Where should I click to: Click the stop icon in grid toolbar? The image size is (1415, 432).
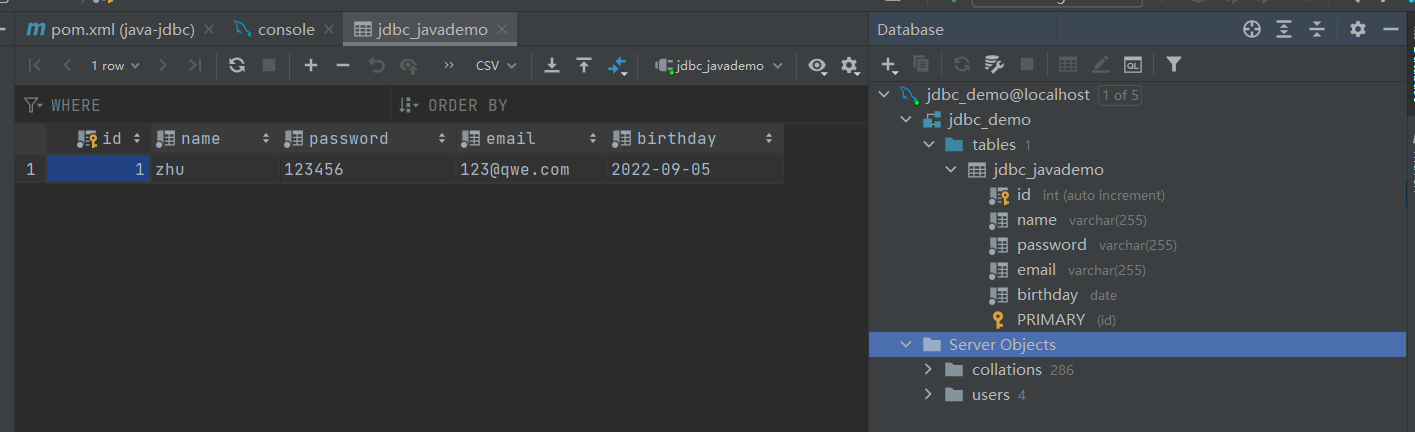click(268, 65)
